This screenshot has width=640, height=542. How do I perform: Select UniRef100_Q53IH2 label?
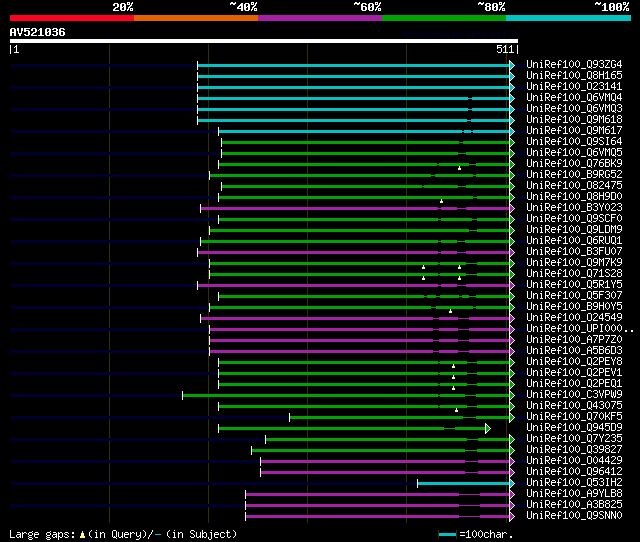tap(574, 483)
